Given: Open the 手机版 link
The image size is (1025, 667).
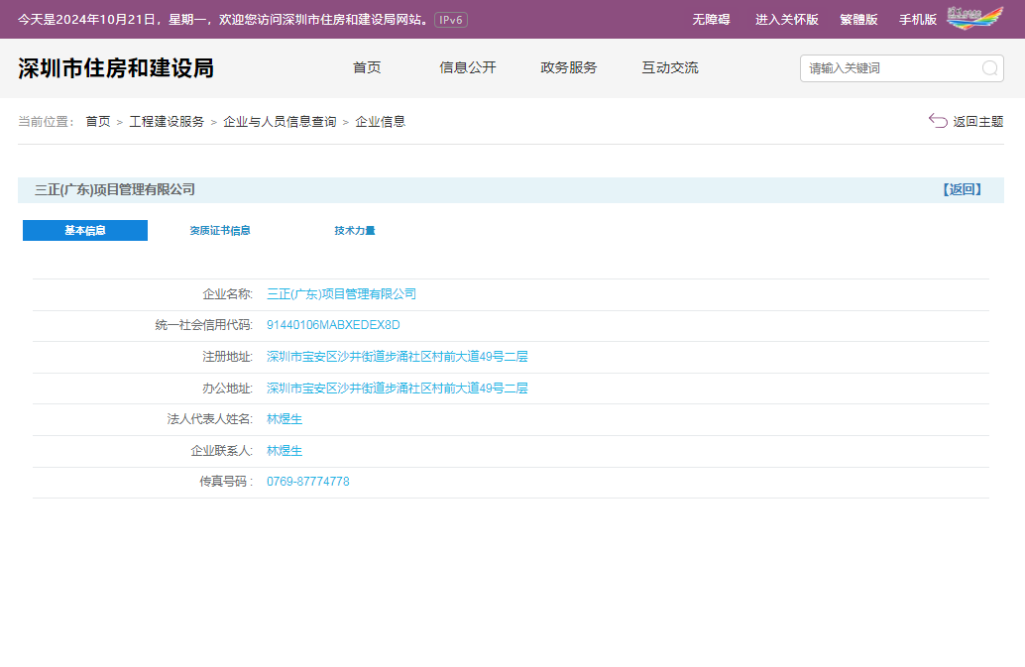Looking at the screenshot, I should click(x=918, y=20).
